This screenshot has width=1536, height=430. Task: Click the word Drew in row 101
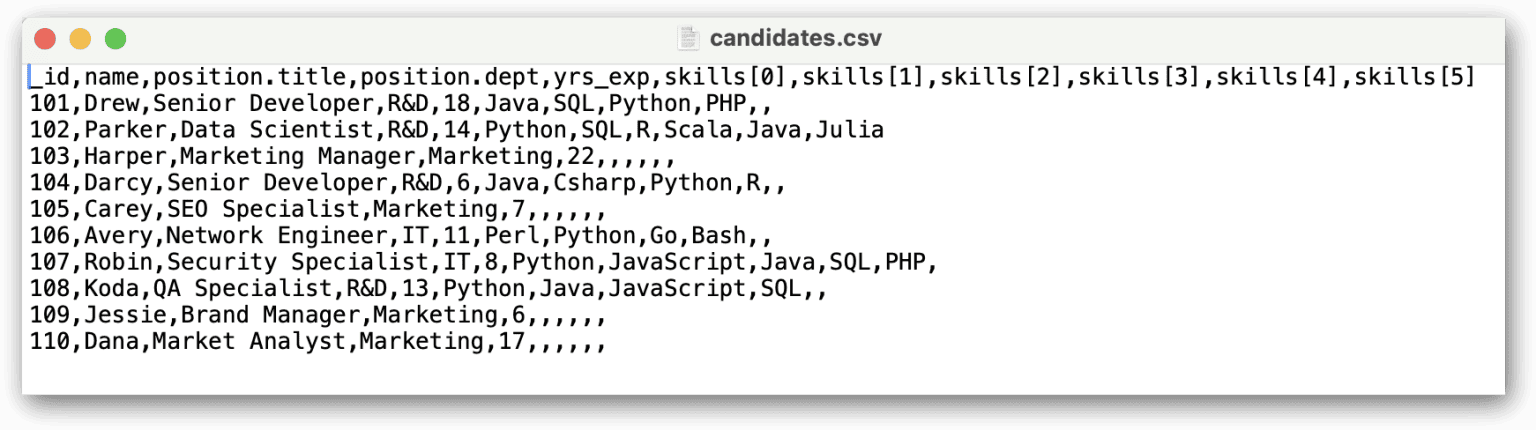coord(111,103)
